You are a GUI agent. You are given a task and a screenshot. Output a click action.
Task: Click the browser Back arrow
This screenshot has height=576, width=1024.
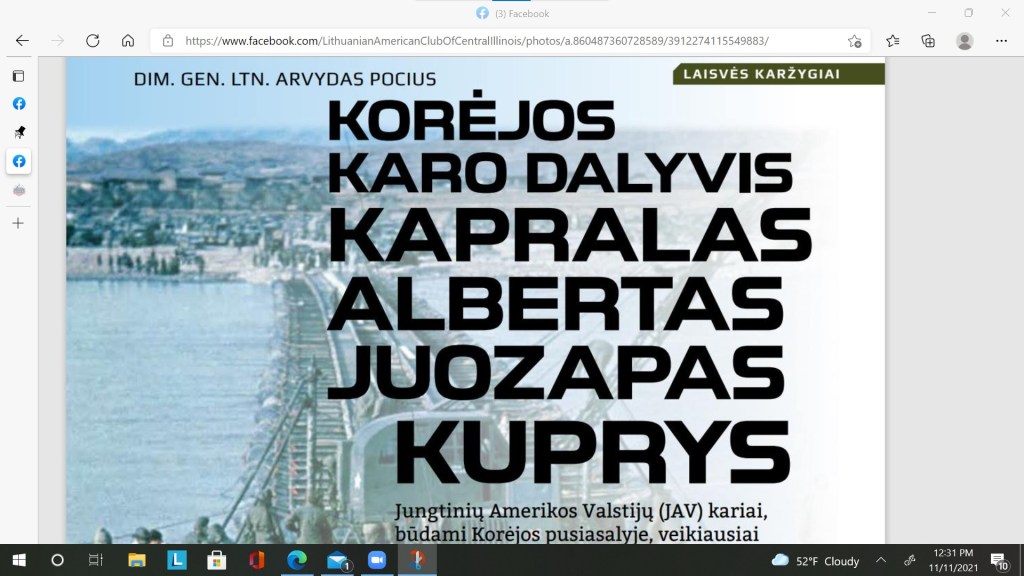click(x=22, y=41)
